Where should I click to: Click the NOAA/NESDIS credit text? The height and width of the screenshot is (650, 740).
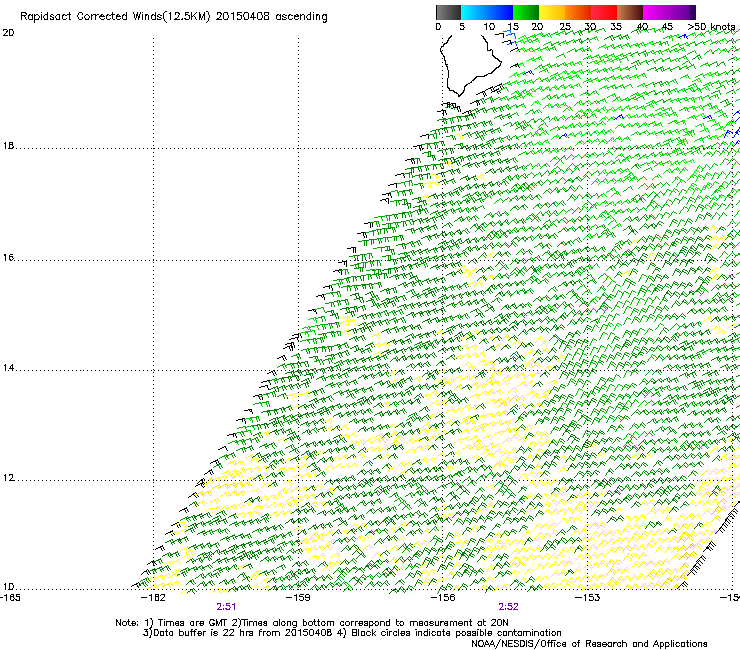(589, 644)
